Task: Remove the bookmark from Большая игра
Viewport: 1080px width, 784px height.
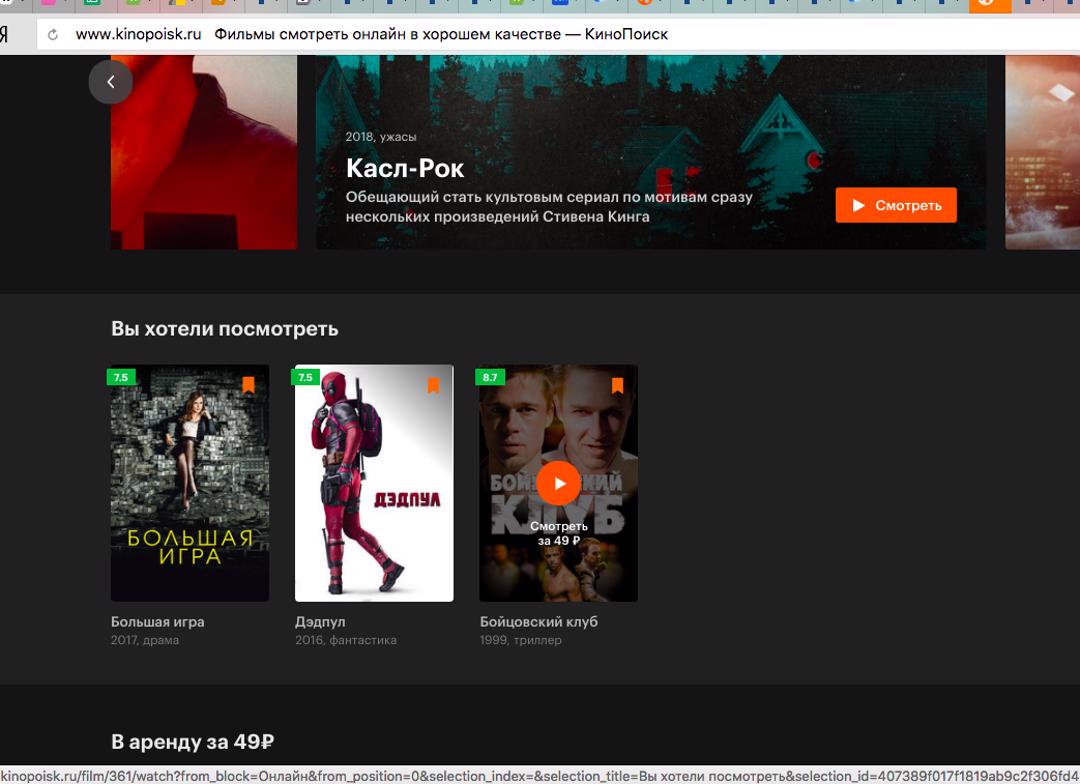Action: pos(248,385)
